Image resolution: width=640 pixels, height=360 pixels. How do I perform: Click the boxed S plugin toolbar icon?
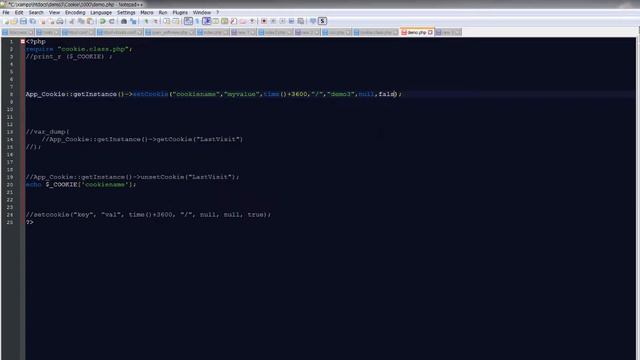tap(322, 21)
